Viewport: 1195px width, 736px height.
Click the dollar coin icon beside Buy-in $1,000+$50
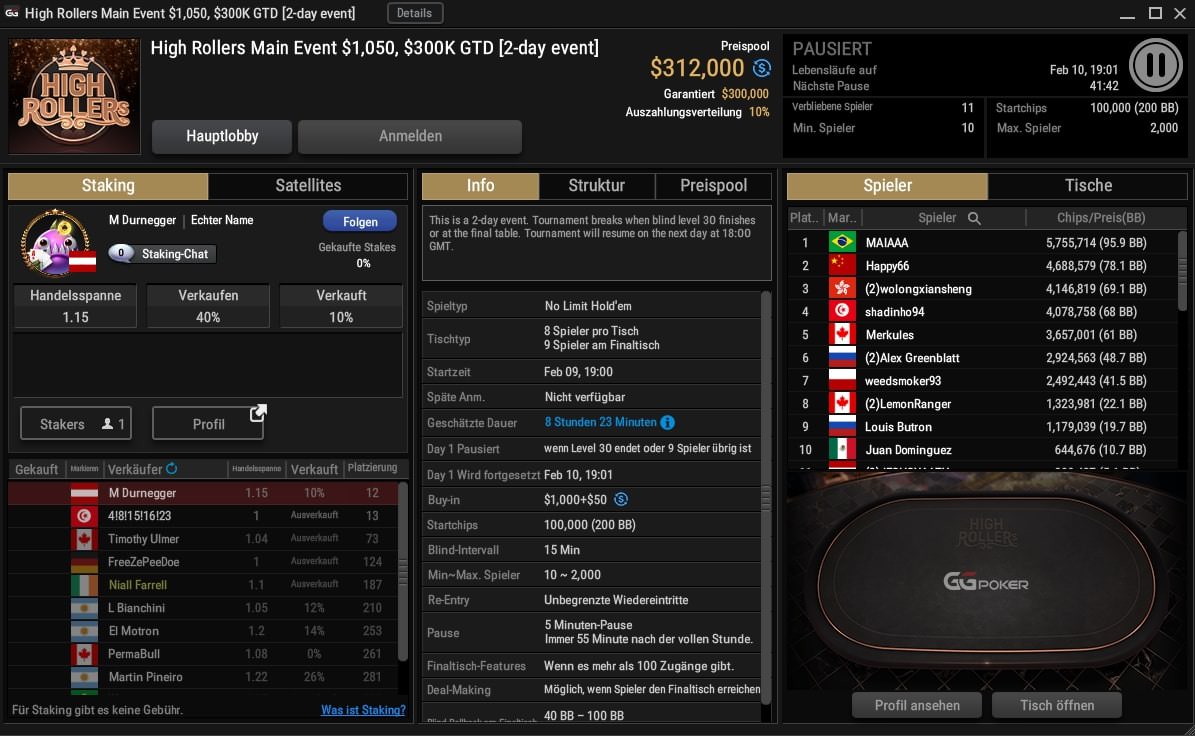click(x=621, y=499)
